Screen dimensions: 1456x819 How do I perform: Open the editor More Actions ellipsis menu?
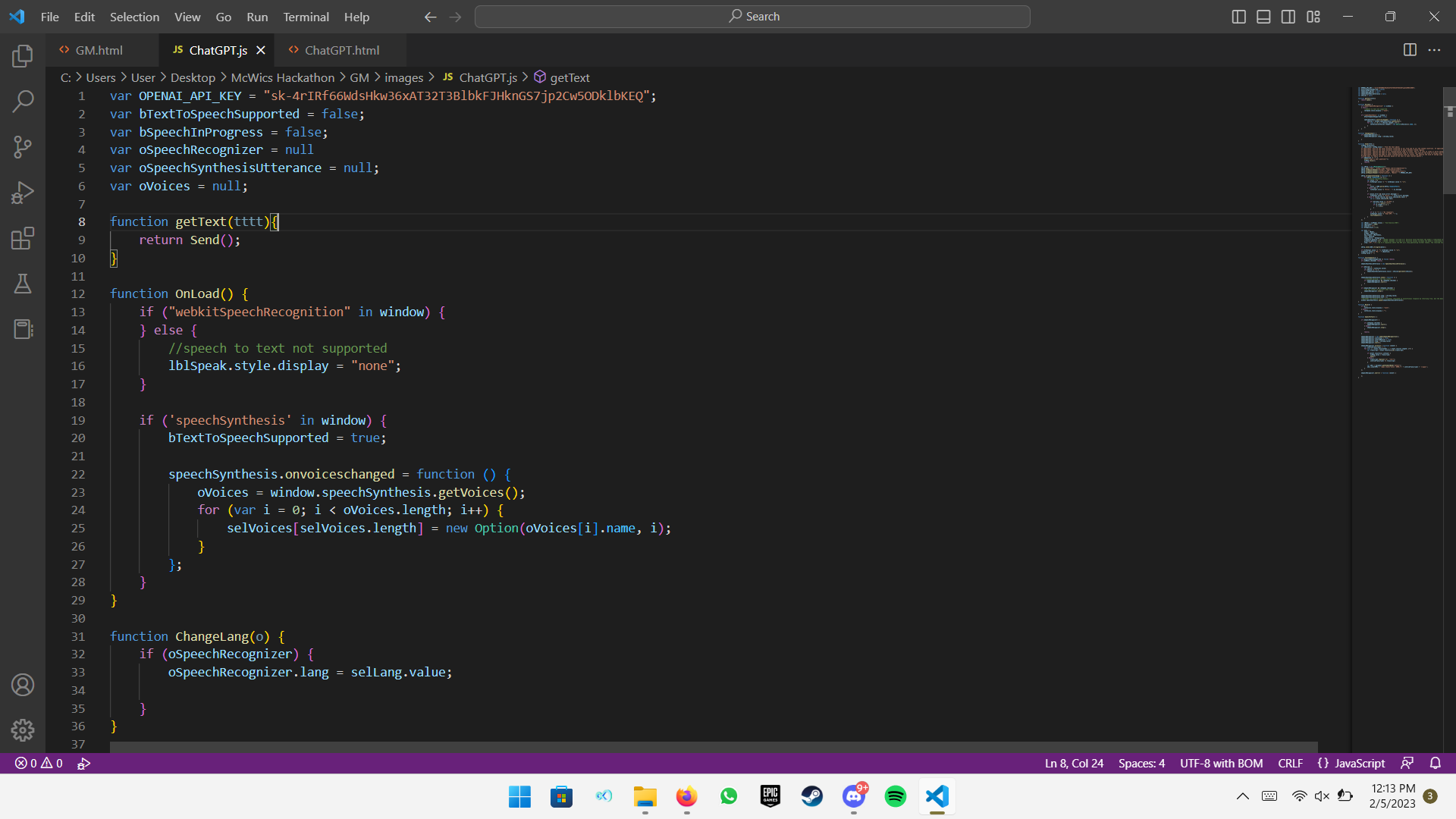pyautogui.click(x=1434, y=50)
